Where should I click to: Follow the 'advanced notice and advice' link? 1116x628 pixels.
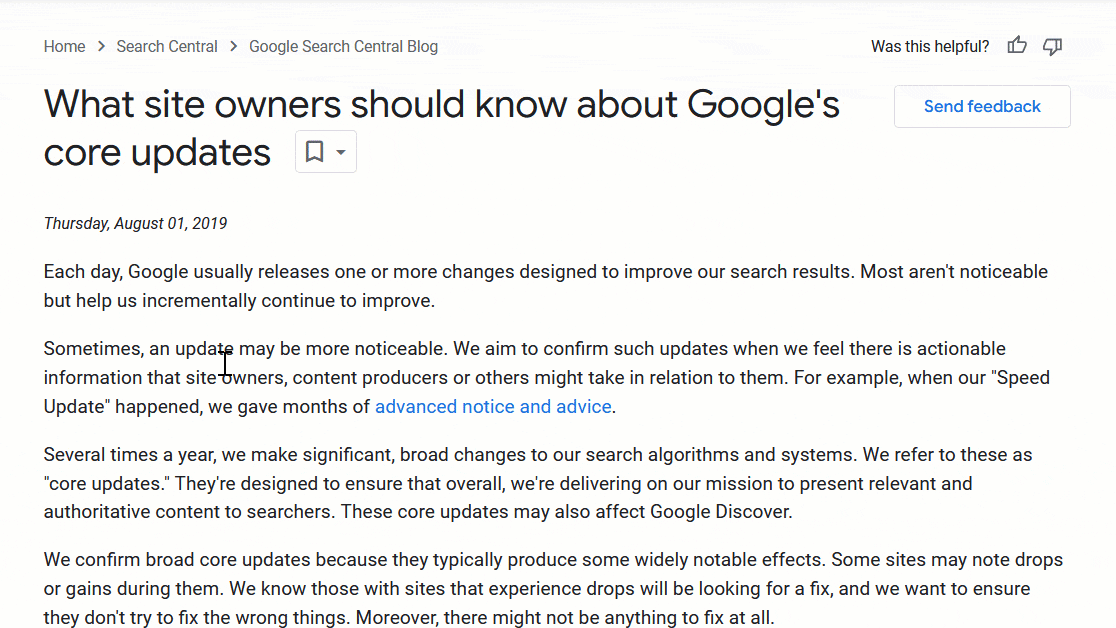pos(493,407)
